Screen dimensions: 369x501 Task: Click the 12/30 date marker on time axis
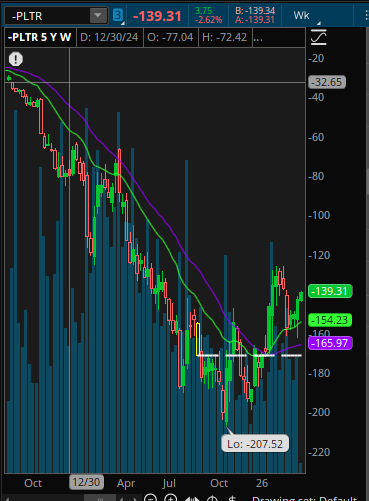(86, 482)
